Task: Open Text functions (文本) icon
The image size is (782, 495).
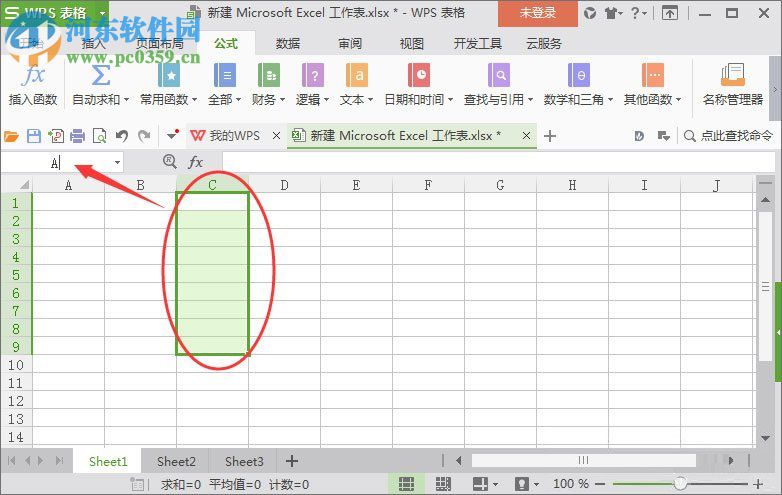Action: tap(357, 75)
